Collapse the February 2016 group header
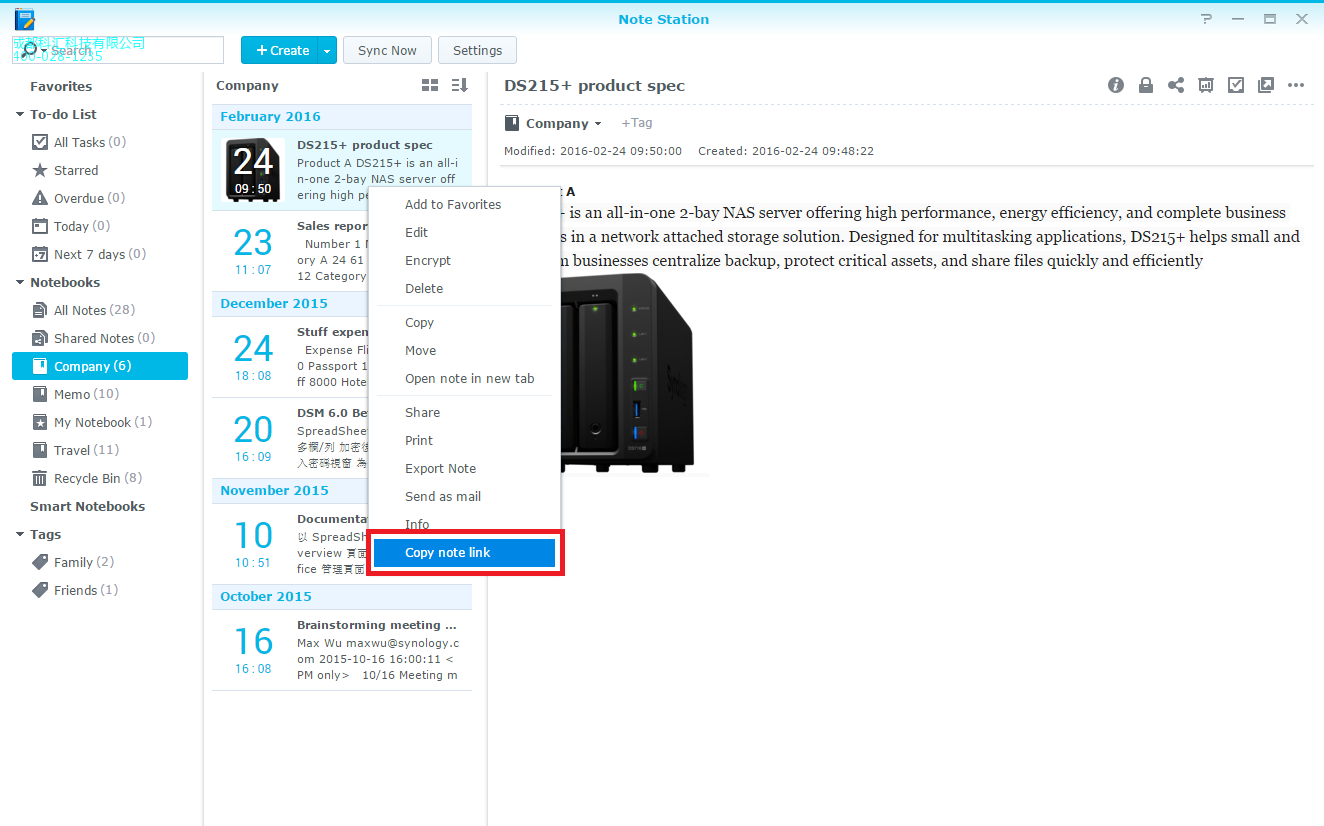 [x=342, y=117]
